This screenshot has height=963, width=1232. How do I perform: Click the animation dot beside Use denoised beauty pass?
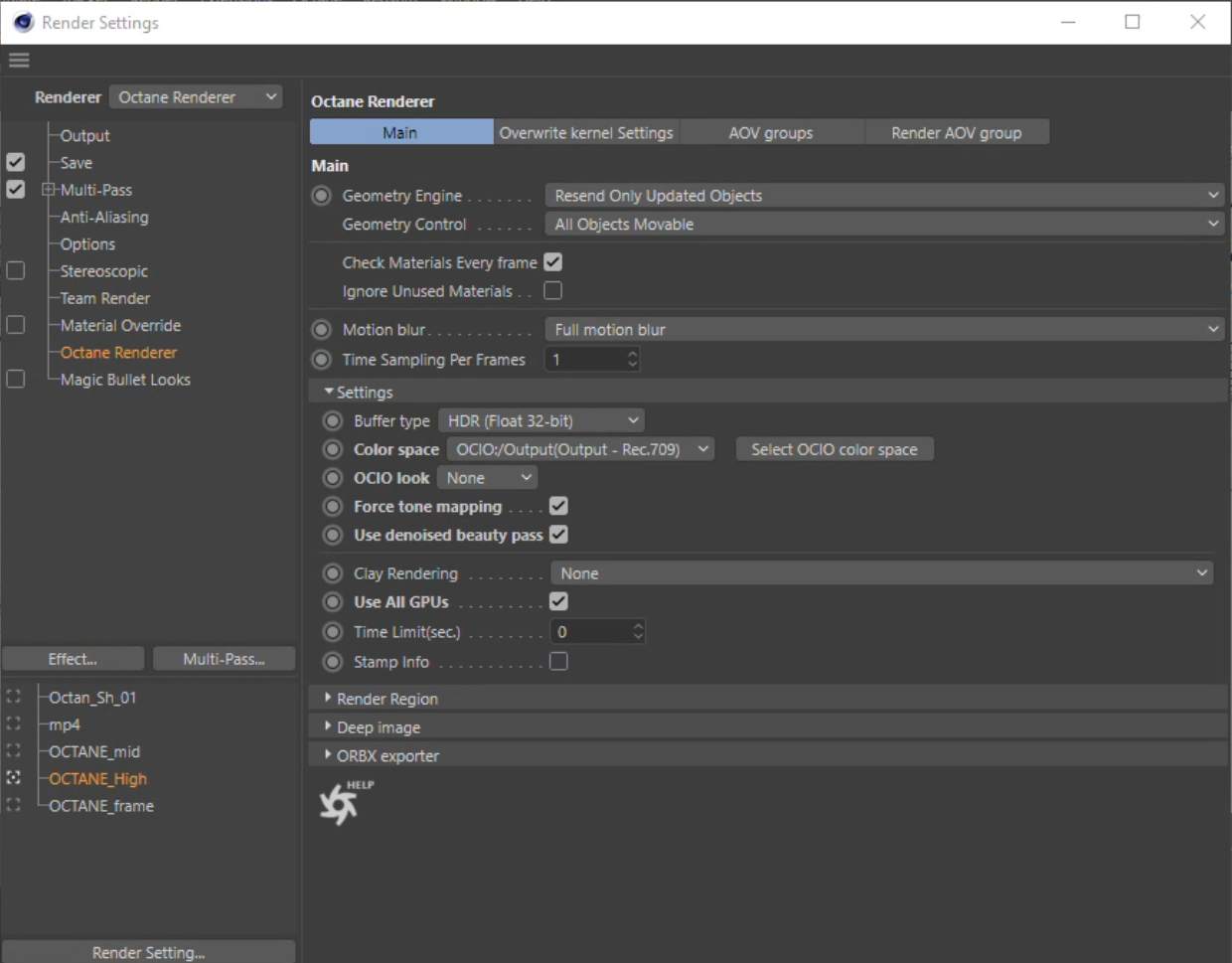click(333, 535)
